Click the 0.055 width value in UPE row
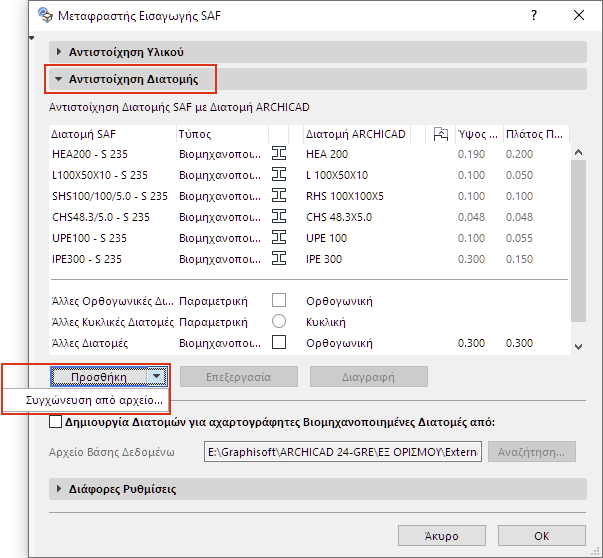 tap(519, 238)
